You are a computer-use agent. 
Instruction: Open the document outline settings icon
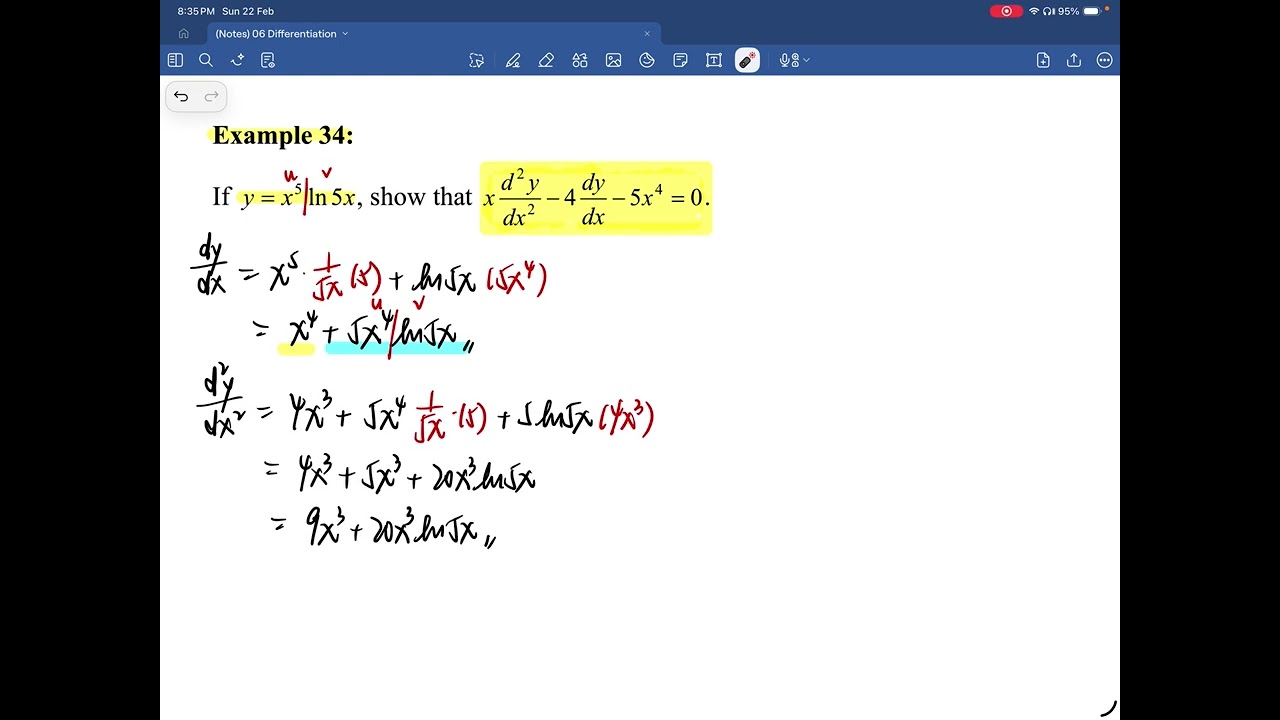(x=267, y=60)
